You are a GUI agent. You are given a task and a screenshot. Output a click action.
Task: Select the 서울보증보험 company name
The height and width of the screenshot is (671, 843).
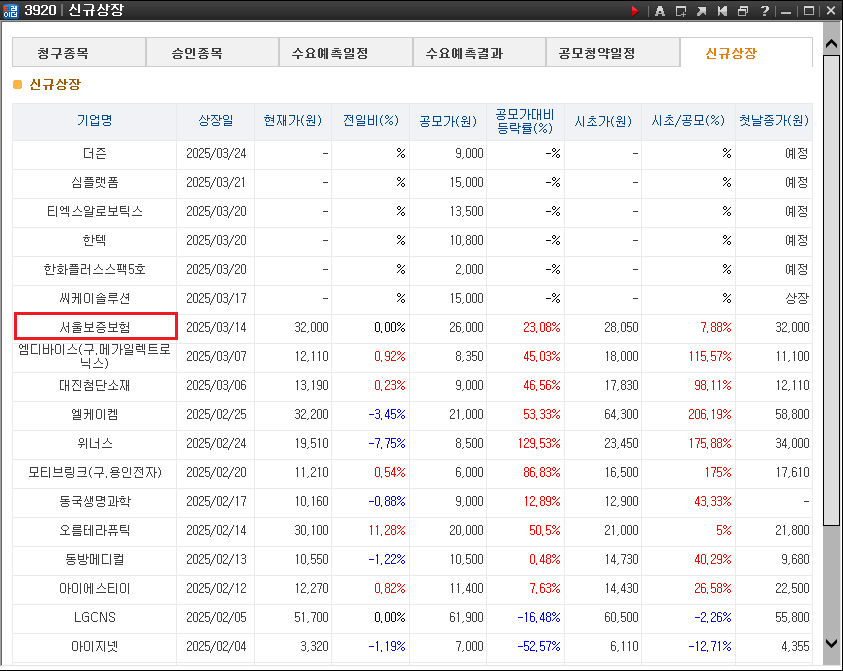click(x=95, y=327)
